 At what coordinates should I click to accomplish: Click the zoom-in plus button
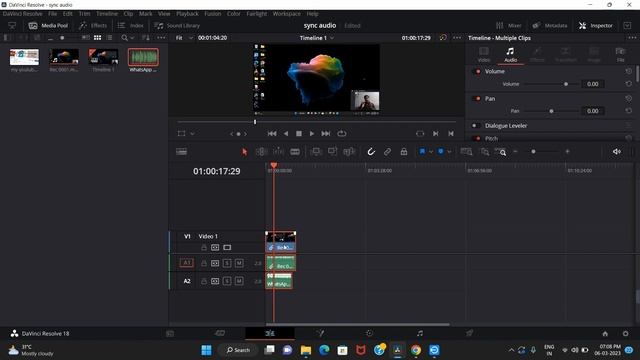coord(567,151)
